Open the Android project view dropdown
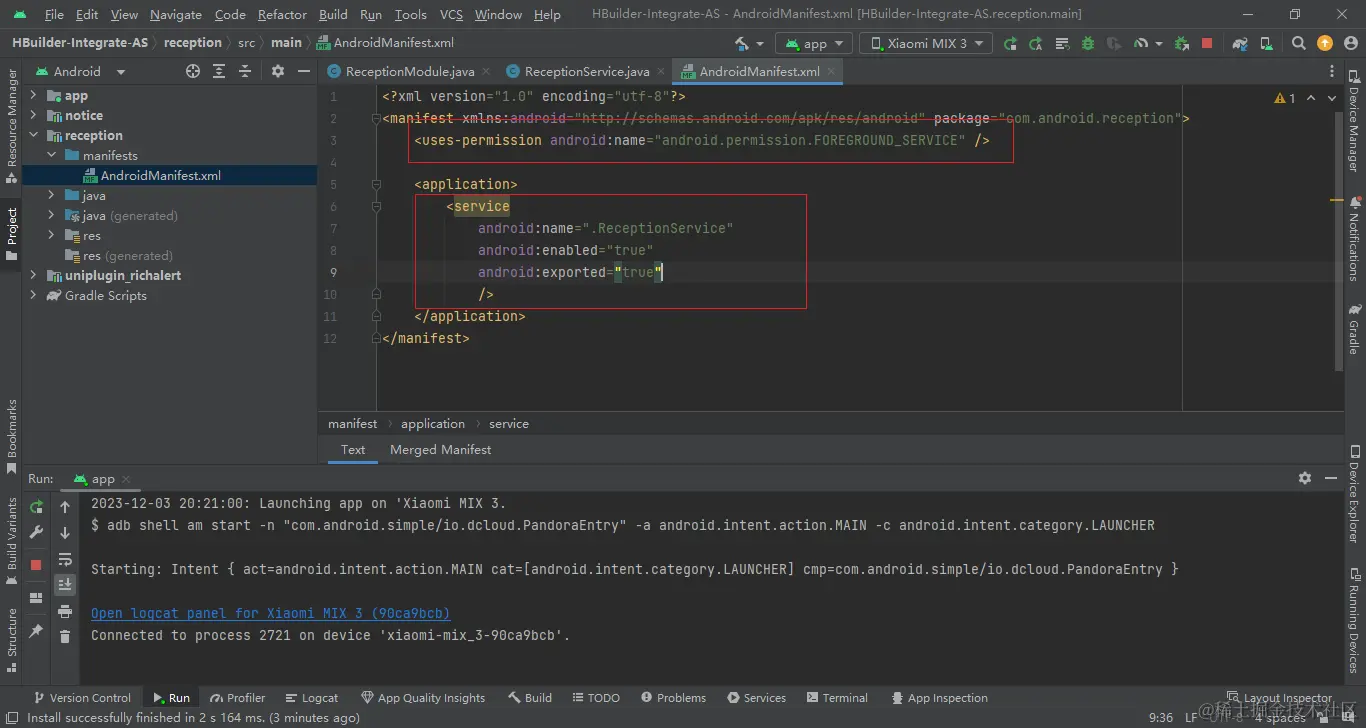The image size is (1366, 728). [82, 72]
